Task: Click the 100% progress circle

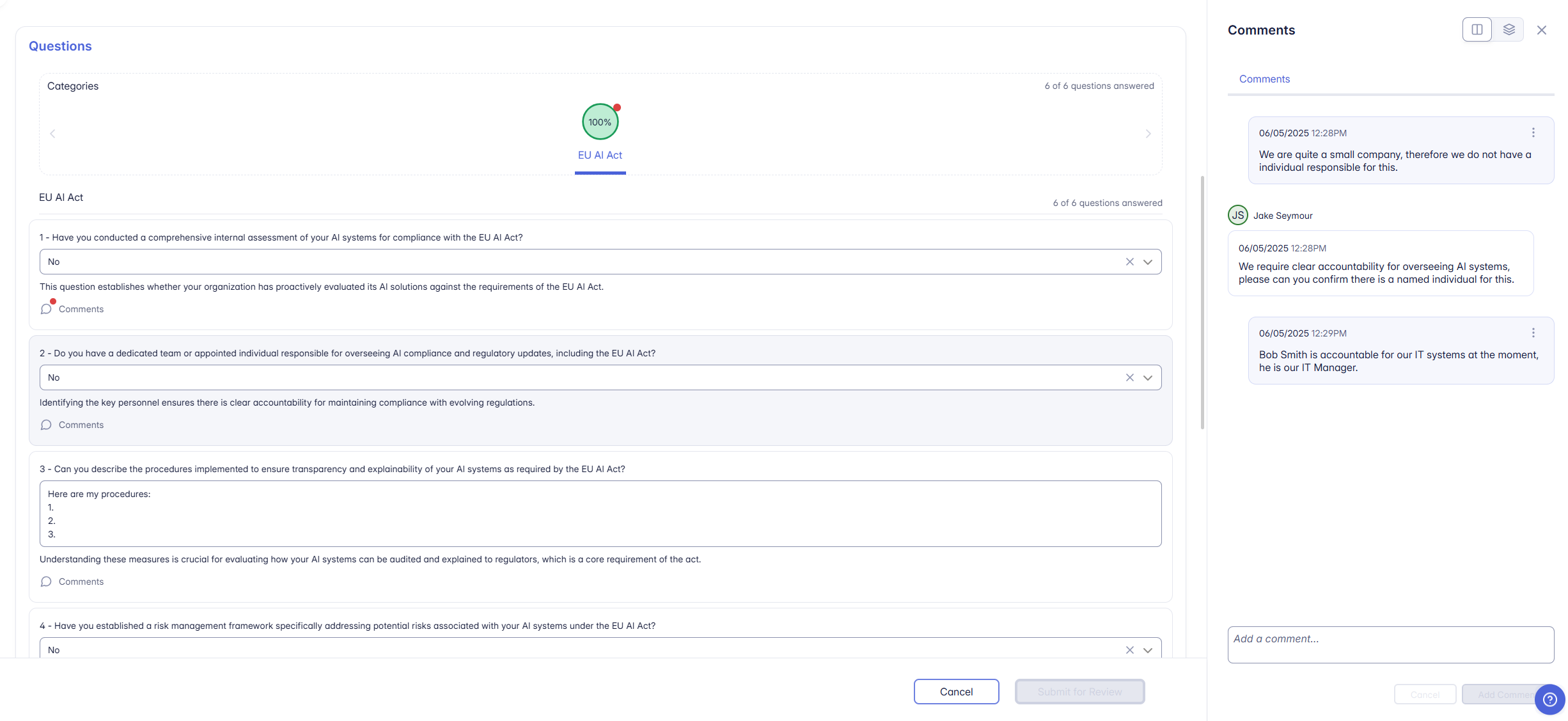Action: tap(600, 122)
